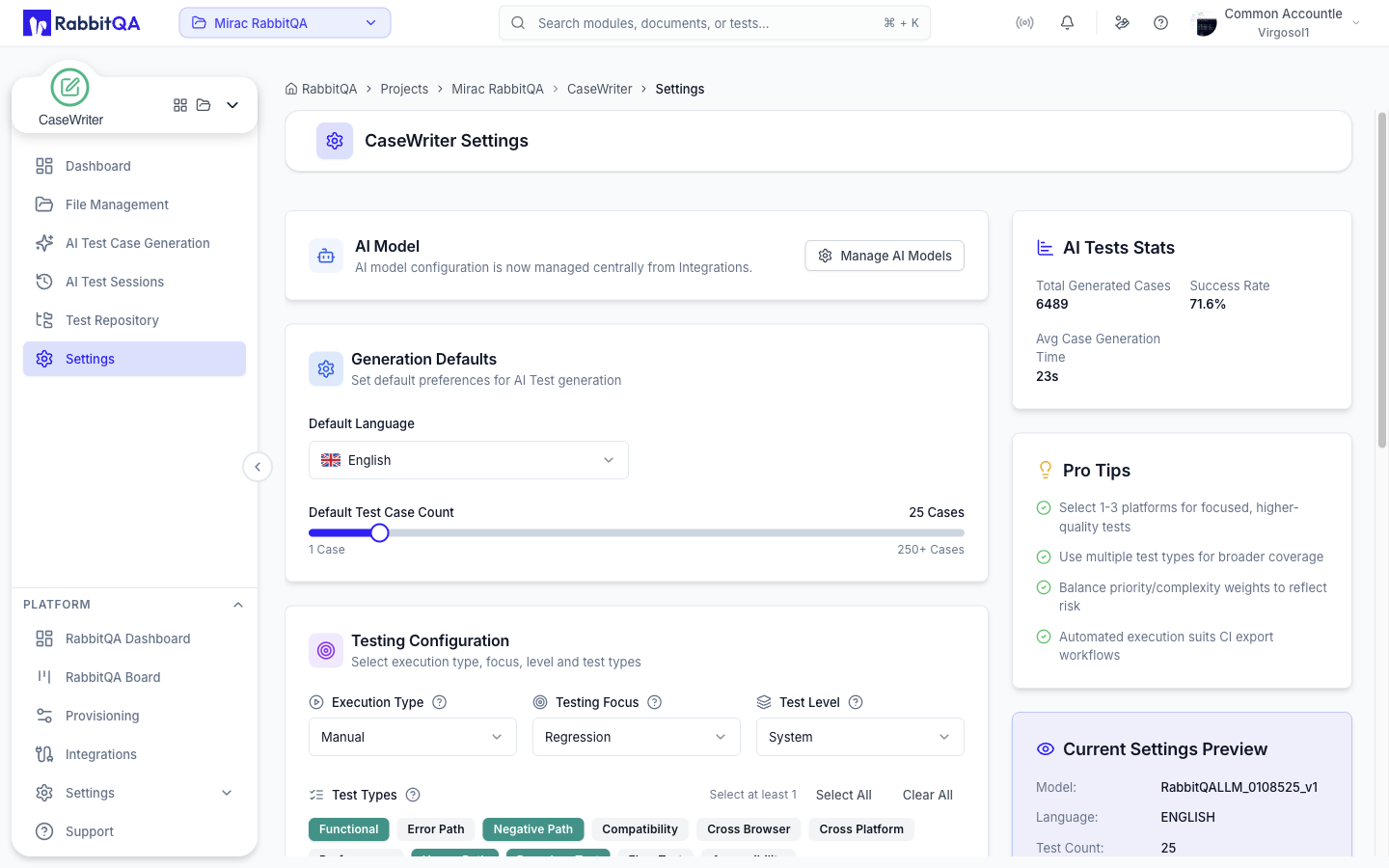
Task: Show the Execution Type help tooltip icon
Action: 440,702
